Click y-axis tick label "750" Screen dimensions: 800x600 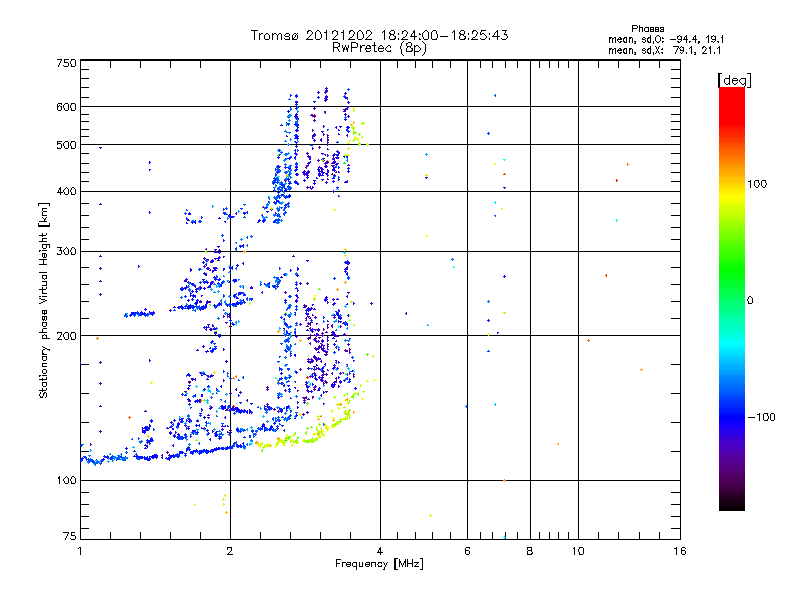66,63
